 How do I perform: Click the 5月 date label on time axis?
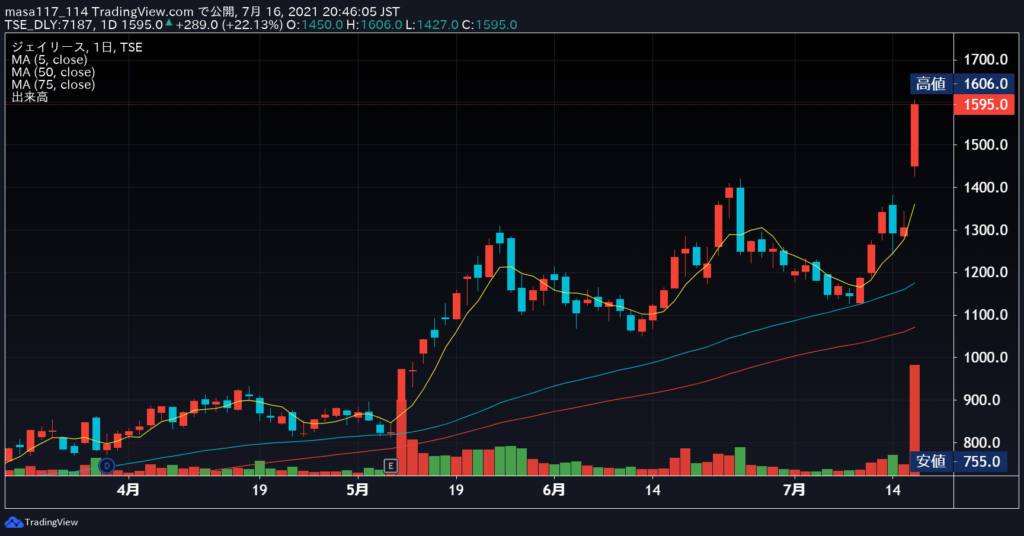click(x=357, y=490)
